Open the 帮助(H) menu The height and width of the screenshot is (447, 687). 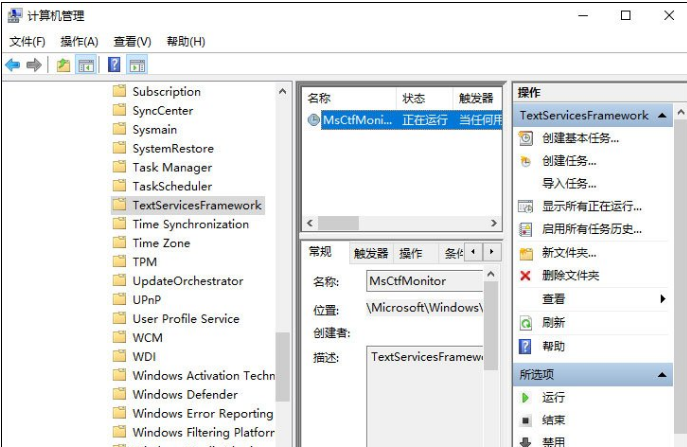point(186,42)
